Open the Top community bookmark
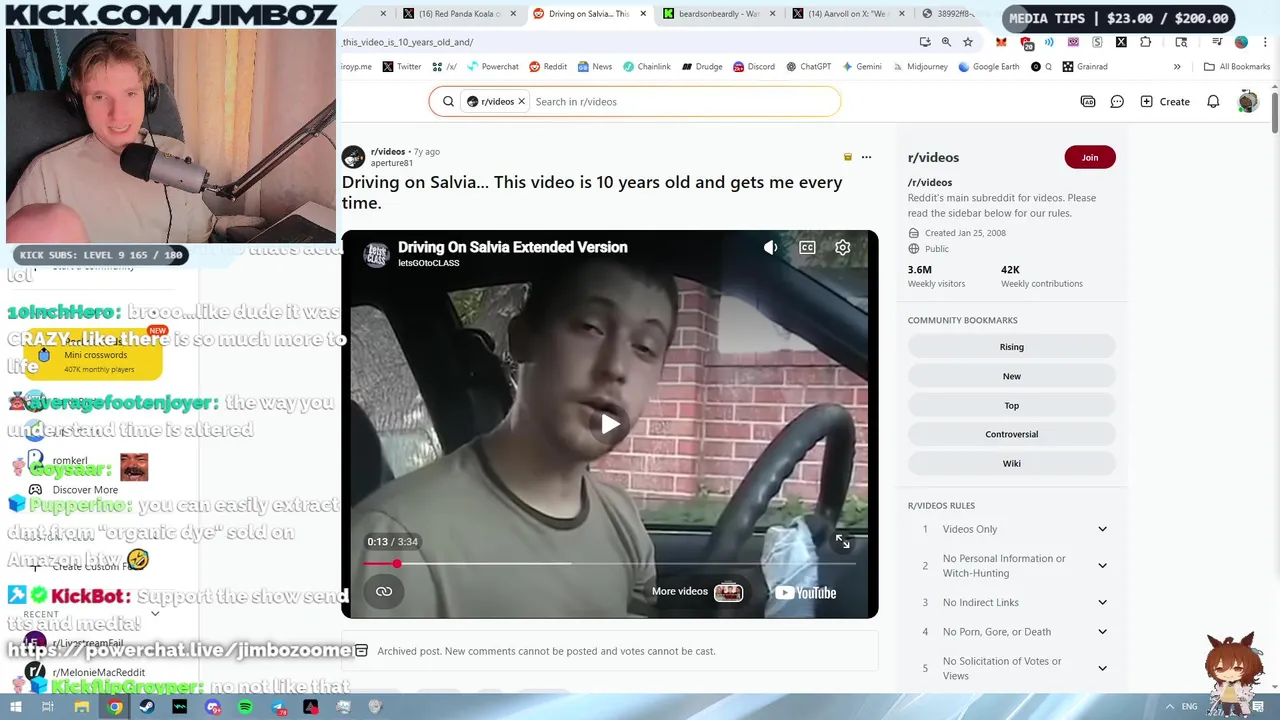The height and width of the screenshot is (720, 1280). [1012, 405]
